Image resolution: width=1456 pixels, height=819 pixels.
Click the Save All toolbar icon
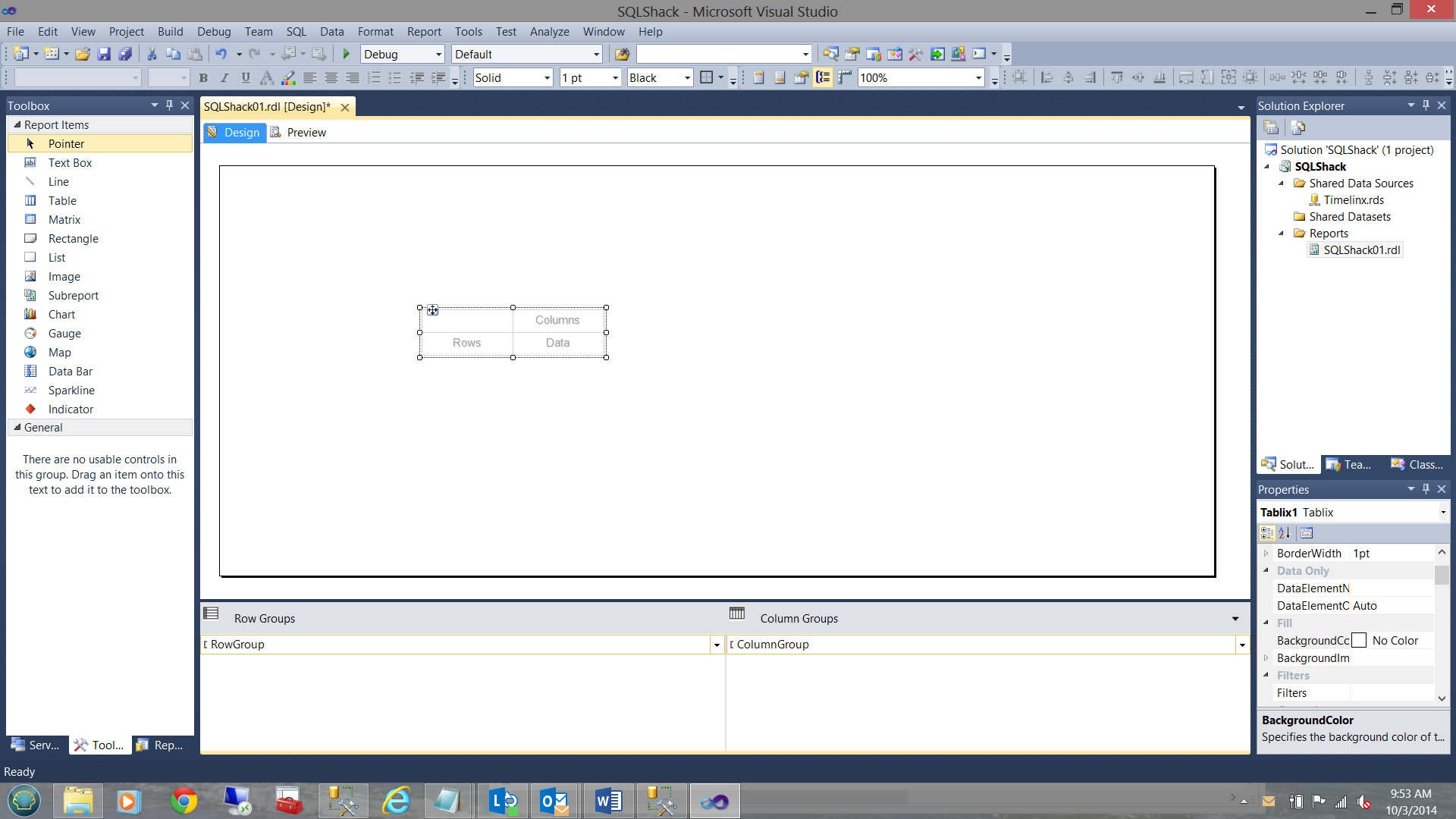pyautogui.click(x=126, y=54)
